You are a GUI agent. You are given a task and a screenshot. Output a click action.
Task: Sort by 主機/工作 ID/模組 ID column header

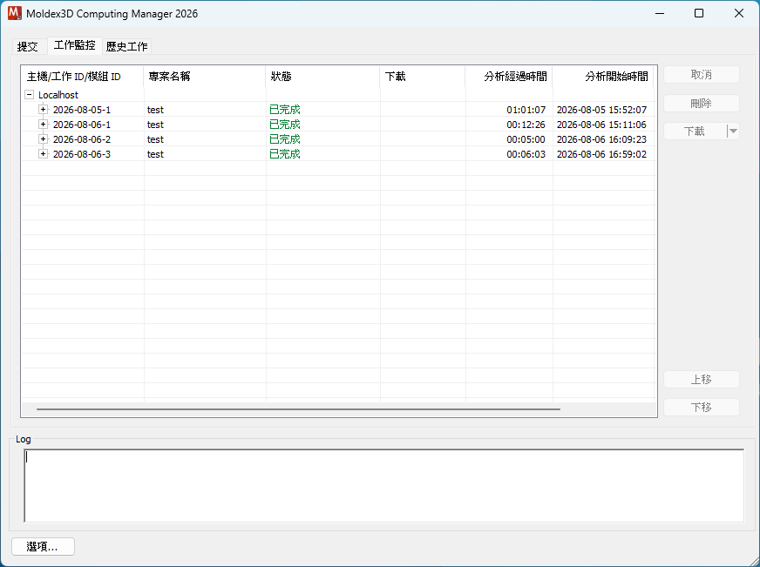[x=83, y=77]
